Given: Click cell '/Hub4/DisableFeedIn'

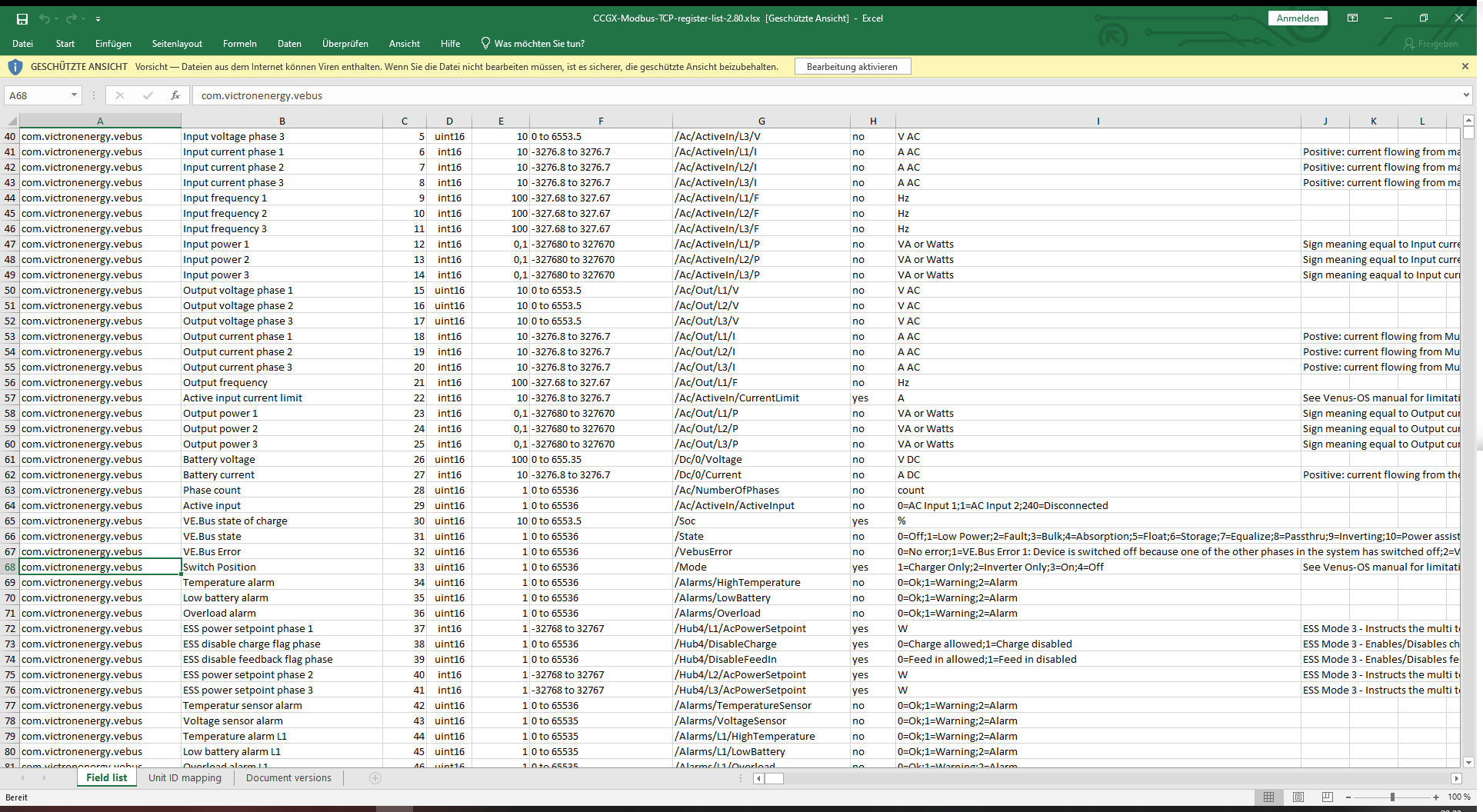Looking at the screenshot, I should tap(761, 659).
